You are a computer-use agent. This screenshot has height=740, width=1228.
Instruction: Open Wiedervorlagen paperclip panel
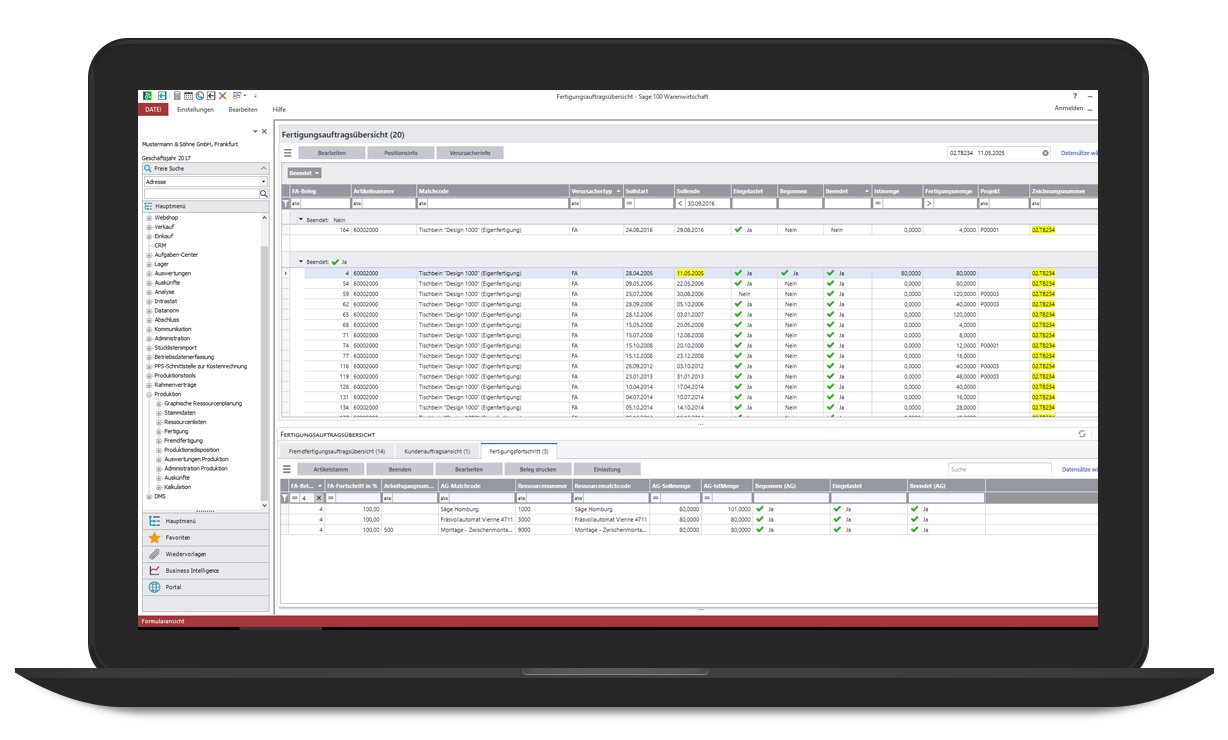pyautogui.click(x=204, y=554)
